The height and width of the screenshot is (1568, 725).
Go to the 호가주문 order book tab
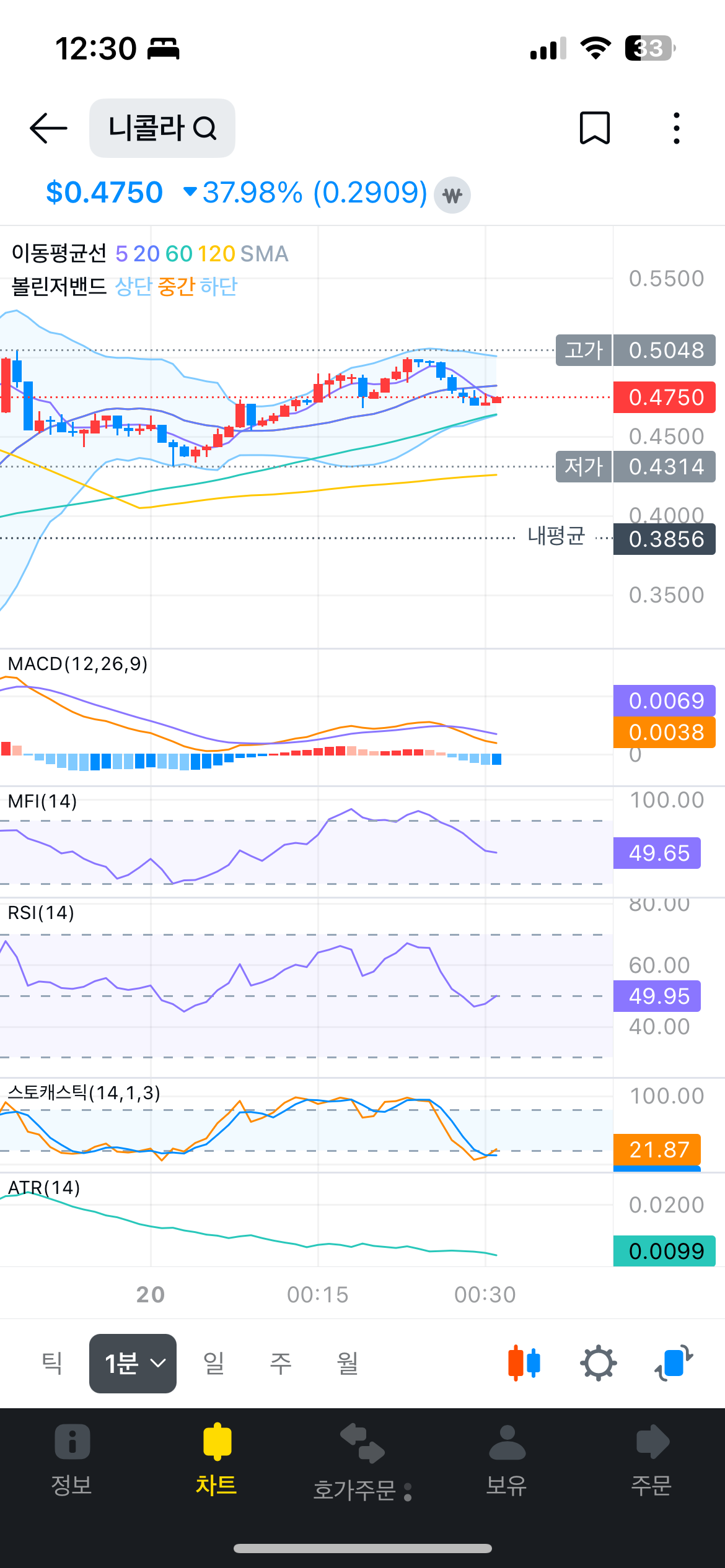pos(362,1463)
